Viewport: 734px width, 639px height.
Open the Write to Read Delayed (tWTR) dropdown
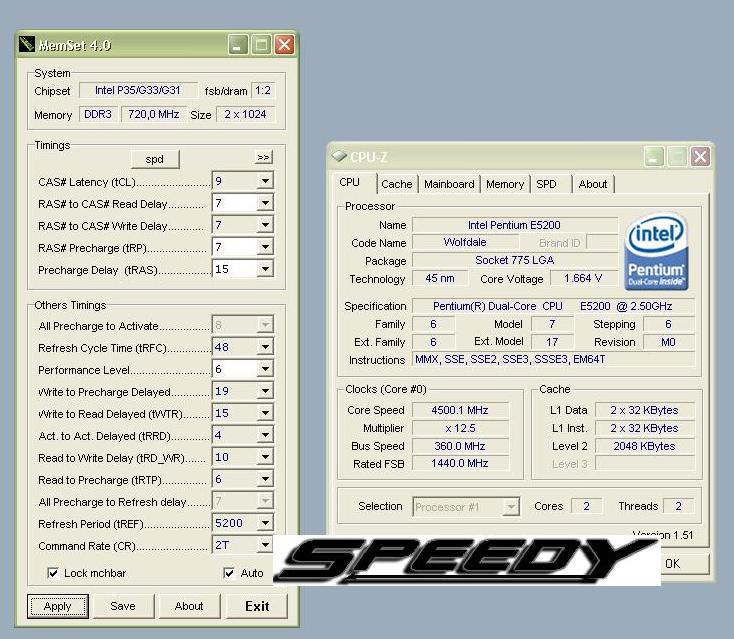pos(265,413)
